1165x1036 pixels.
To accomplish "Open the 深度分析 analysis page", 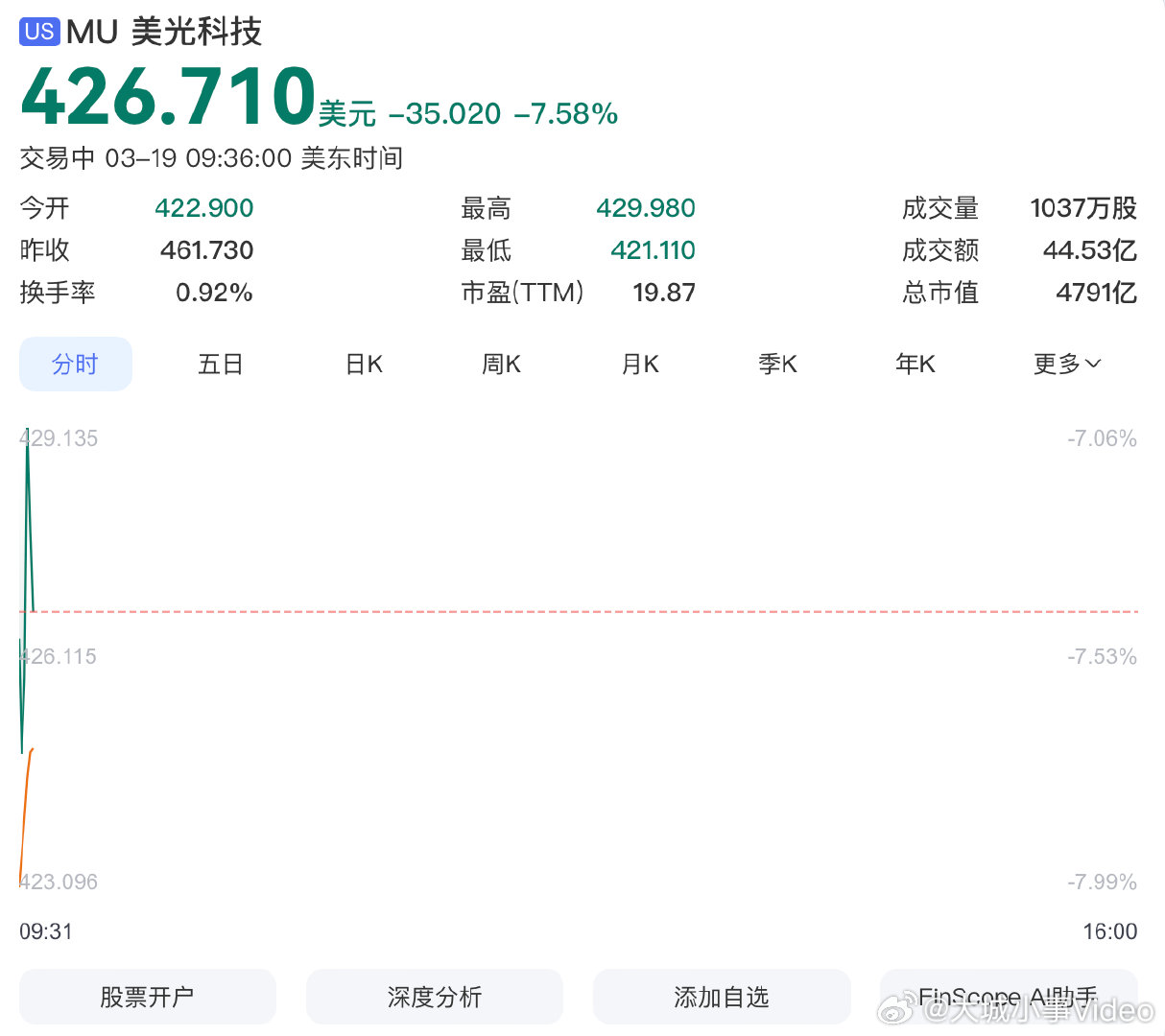I will coord(434,997).
